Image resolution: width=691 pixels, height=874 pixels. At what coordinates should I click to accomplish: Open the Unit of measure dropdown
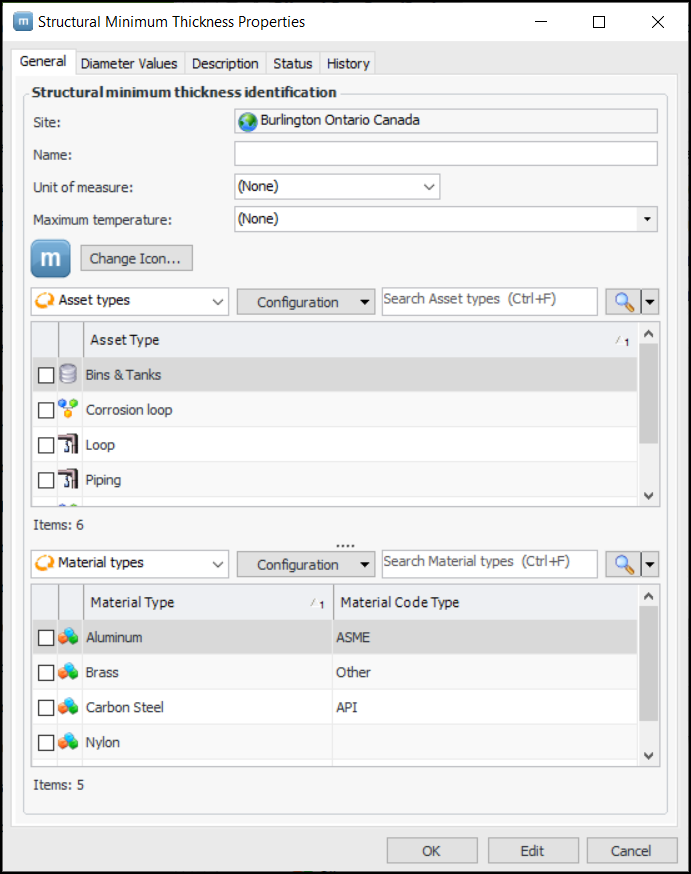336,186
